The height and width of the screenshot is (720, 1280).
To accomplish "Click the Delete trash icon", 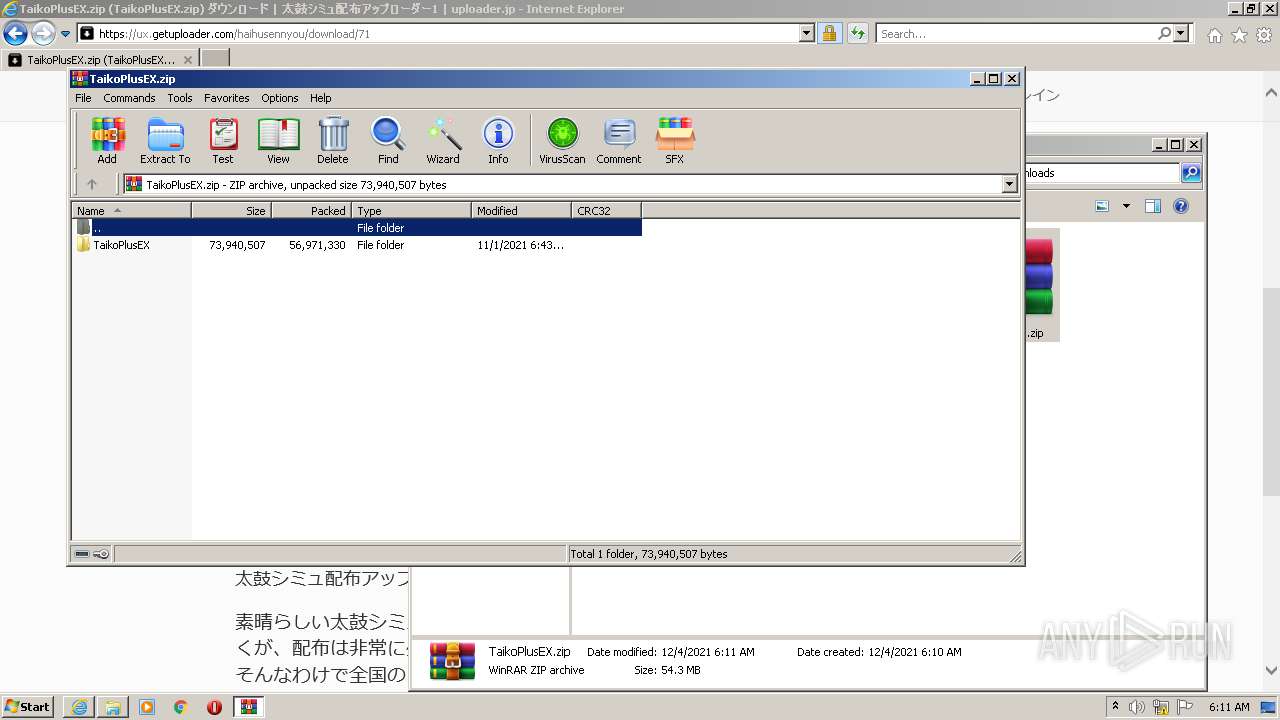I will [333, 140].
